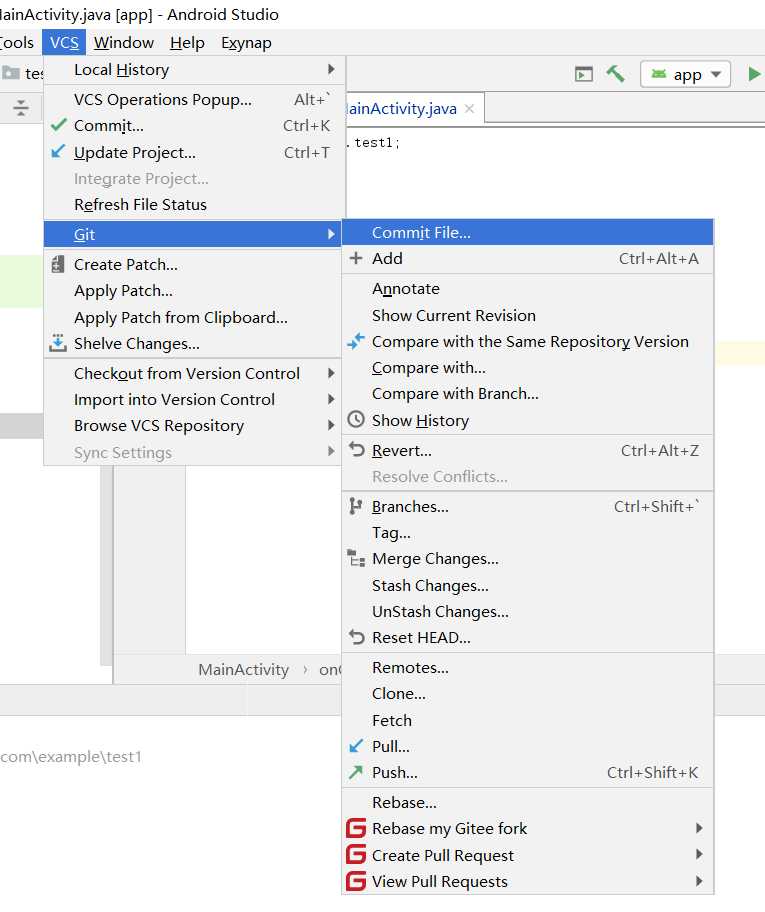Viewport: 765px width, 912px height.
Task: Open the Help menu
Action: click(187, 42)
